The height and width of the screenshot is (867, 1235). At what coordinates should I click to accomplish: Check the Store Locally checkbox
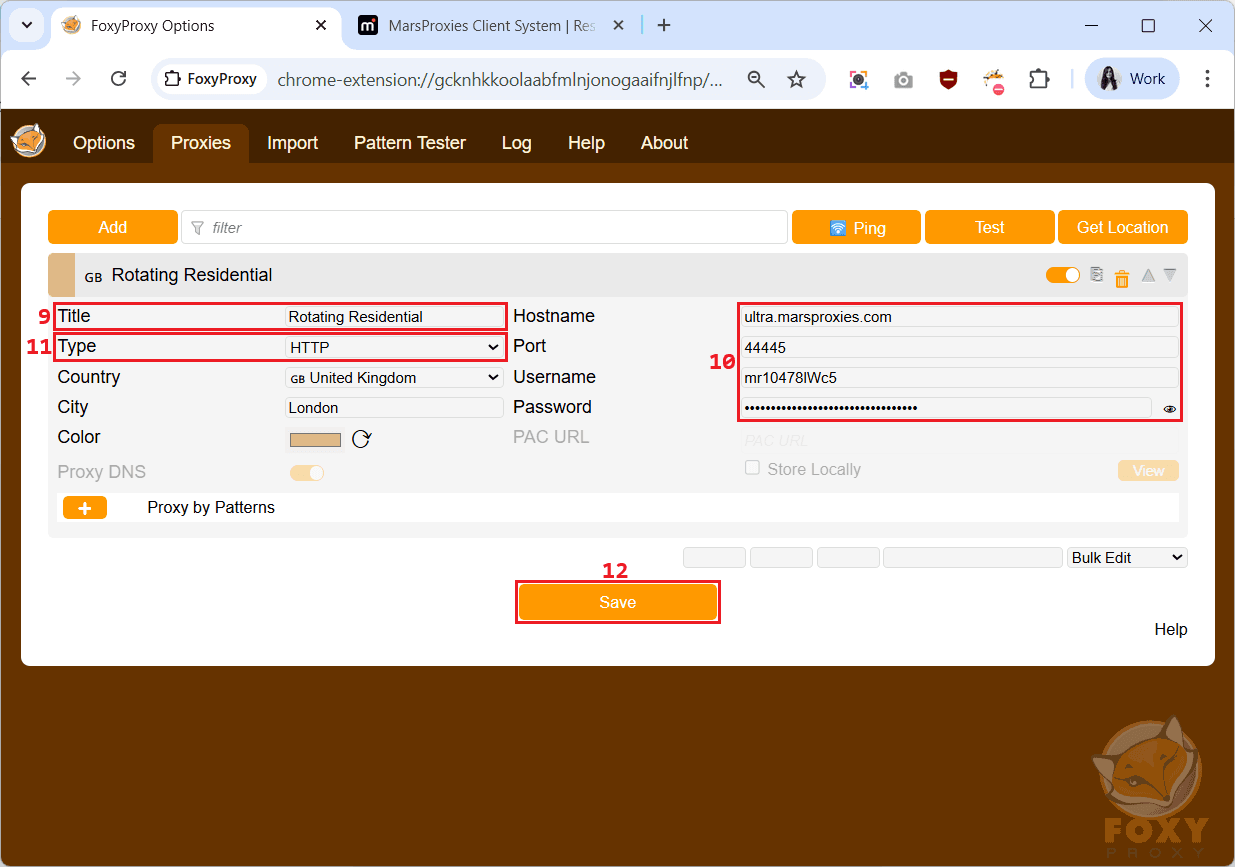(x=752, y=468)
